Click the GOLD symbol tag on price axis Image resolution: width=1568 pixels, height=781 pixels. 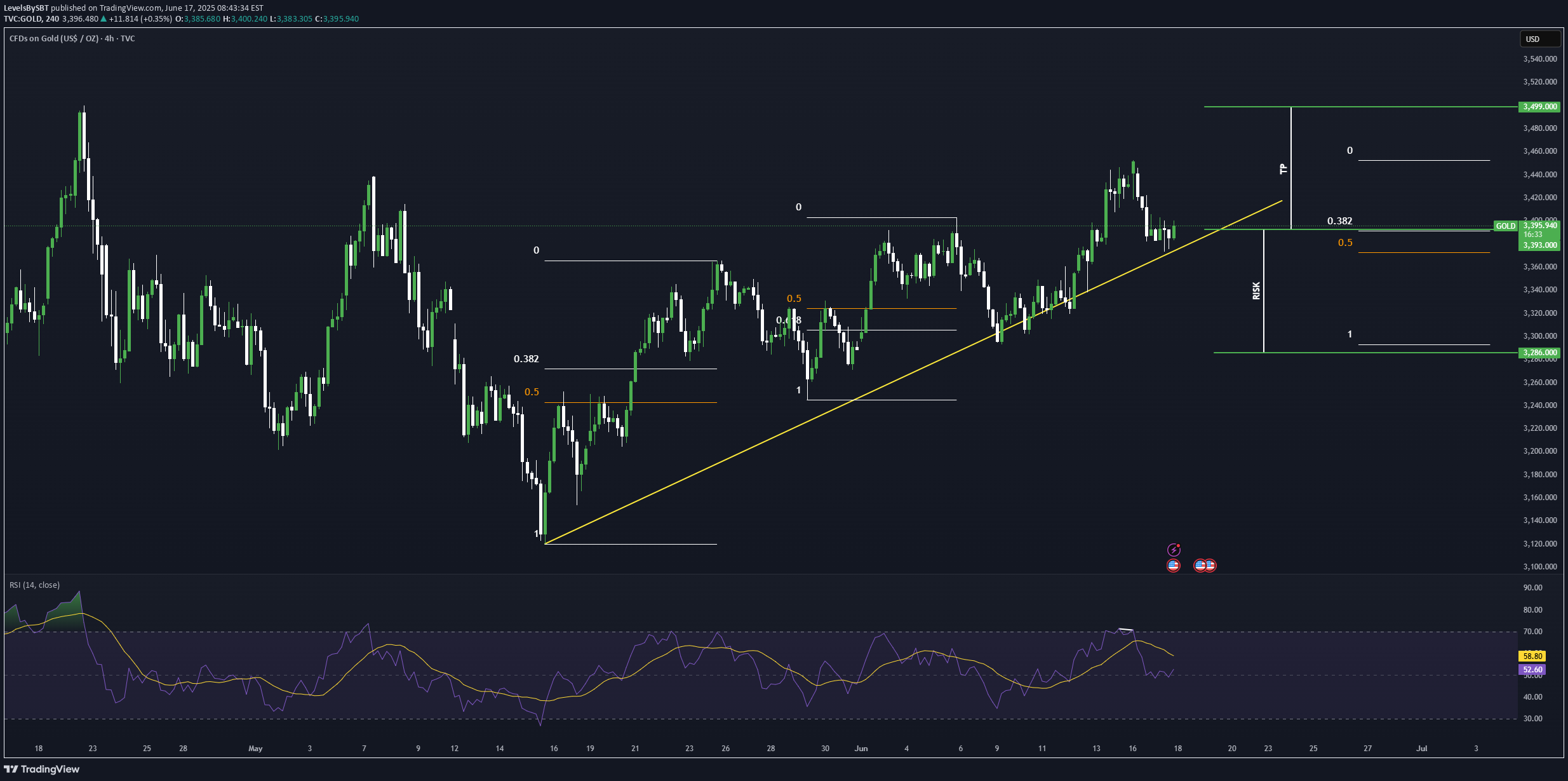pyautogui.click(x=1505, y=226)
